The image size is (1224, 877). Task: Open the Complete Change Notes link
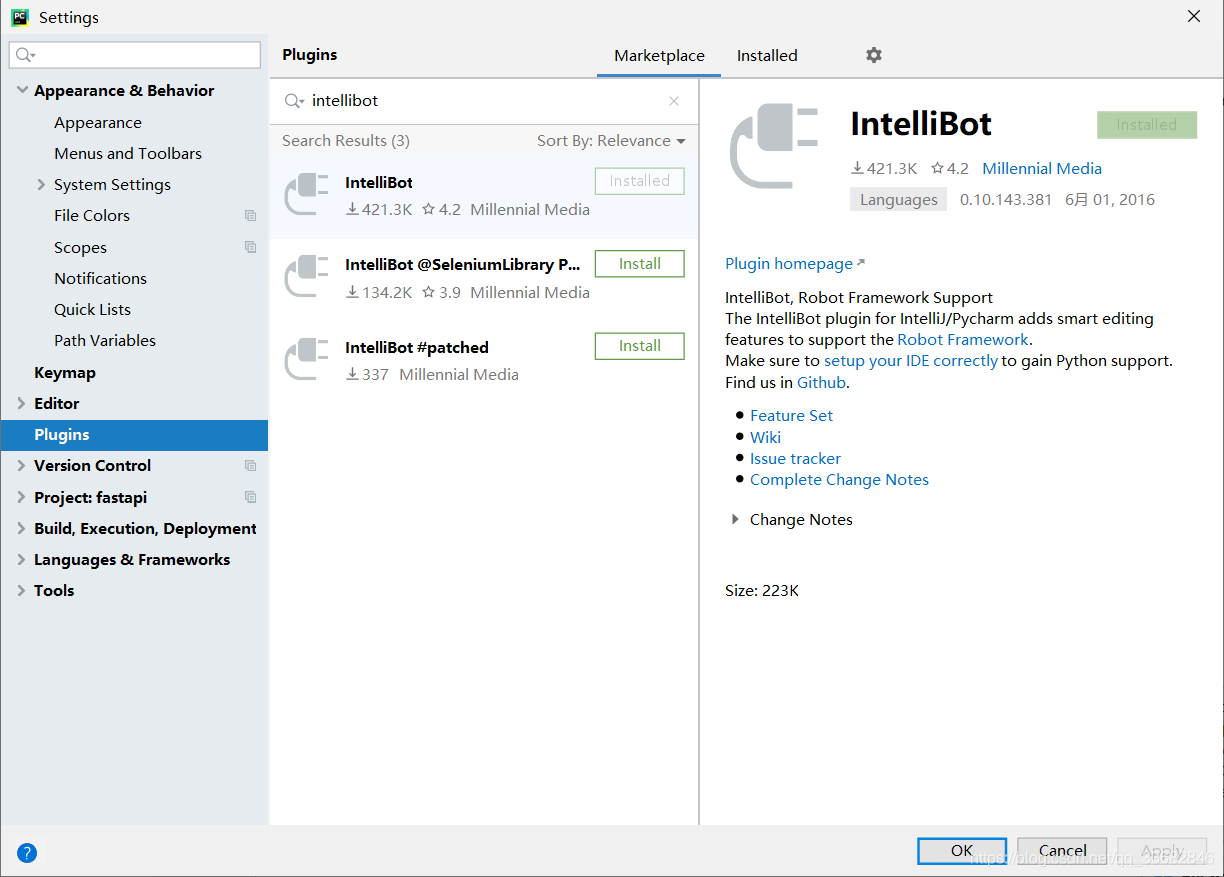pos(839,480)
